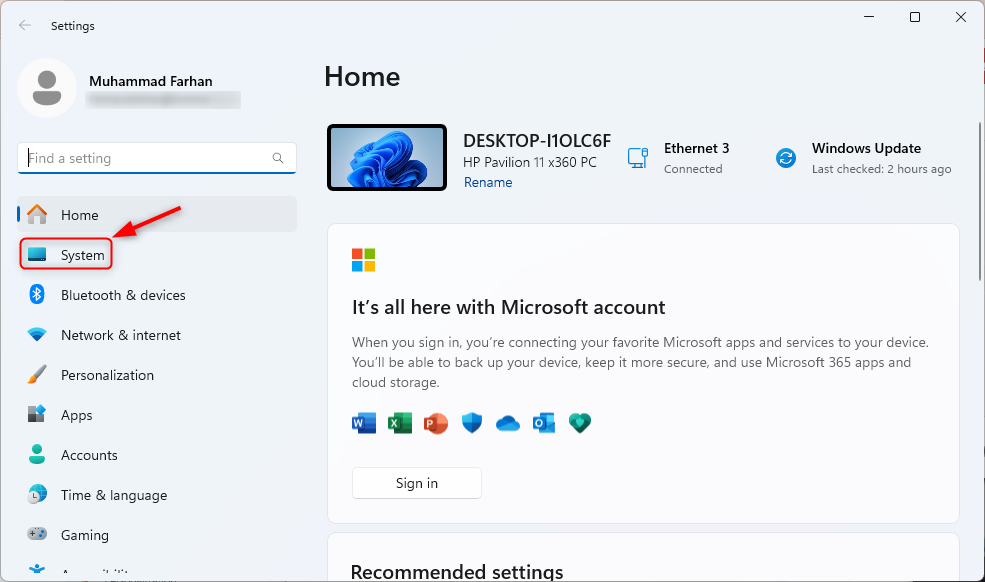The height and width of the screenshot is (582, 985).
Task: Minimize the Settings window
Action: [869, 17]
